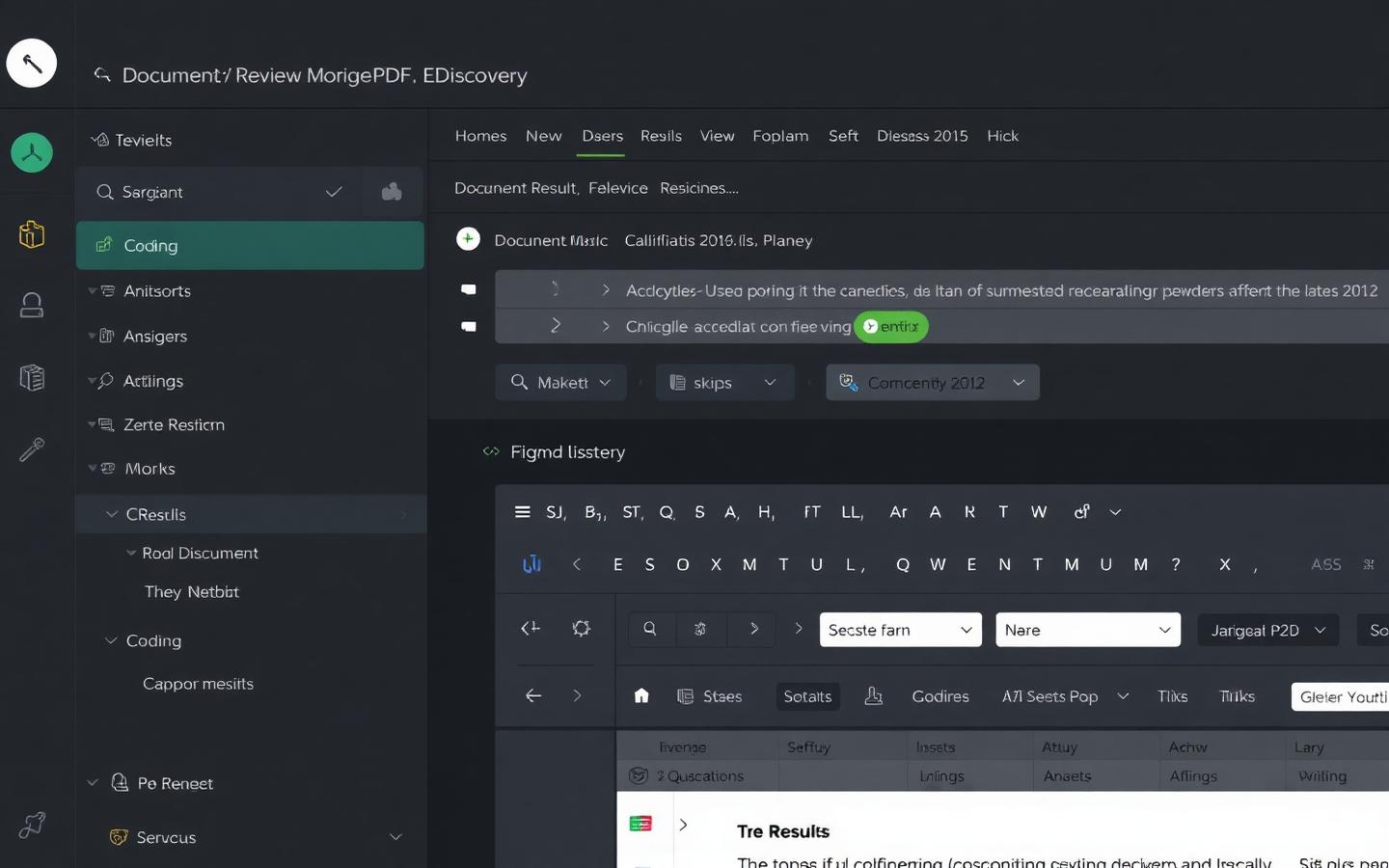Open the Nare dropdown

pos(1088,630)
